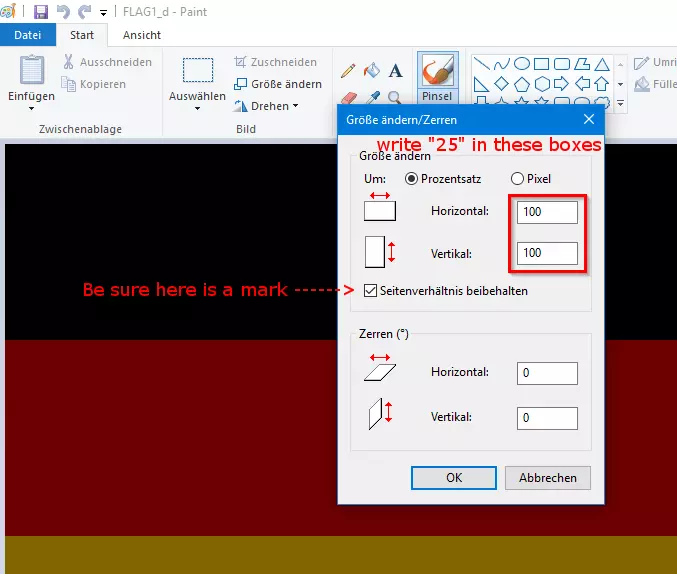Select the Triangle shape
The image size is (677, 574).
click(x=602, y=64)
